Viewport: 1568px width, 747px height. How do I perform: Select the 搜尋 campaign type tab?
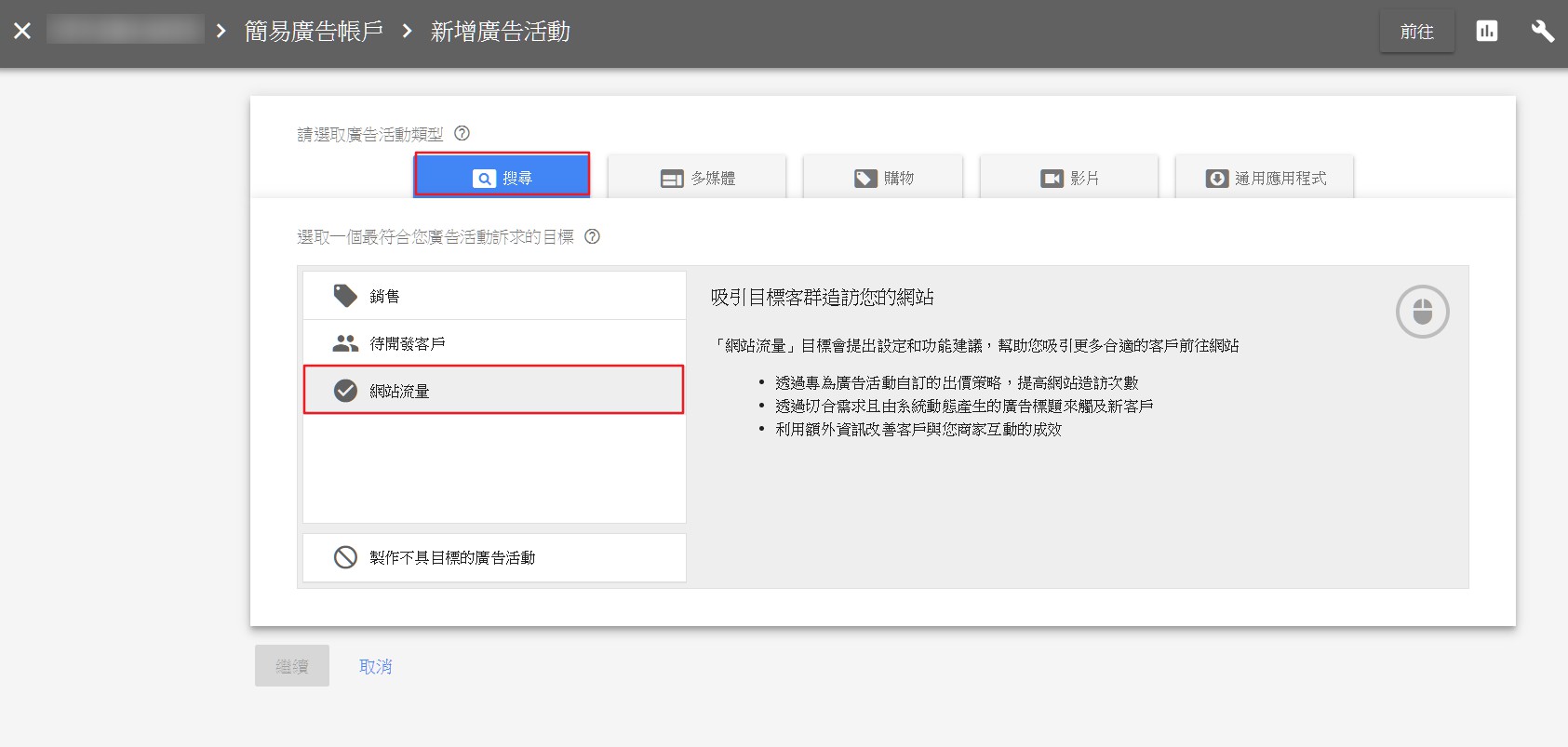[x=502, y=177]
